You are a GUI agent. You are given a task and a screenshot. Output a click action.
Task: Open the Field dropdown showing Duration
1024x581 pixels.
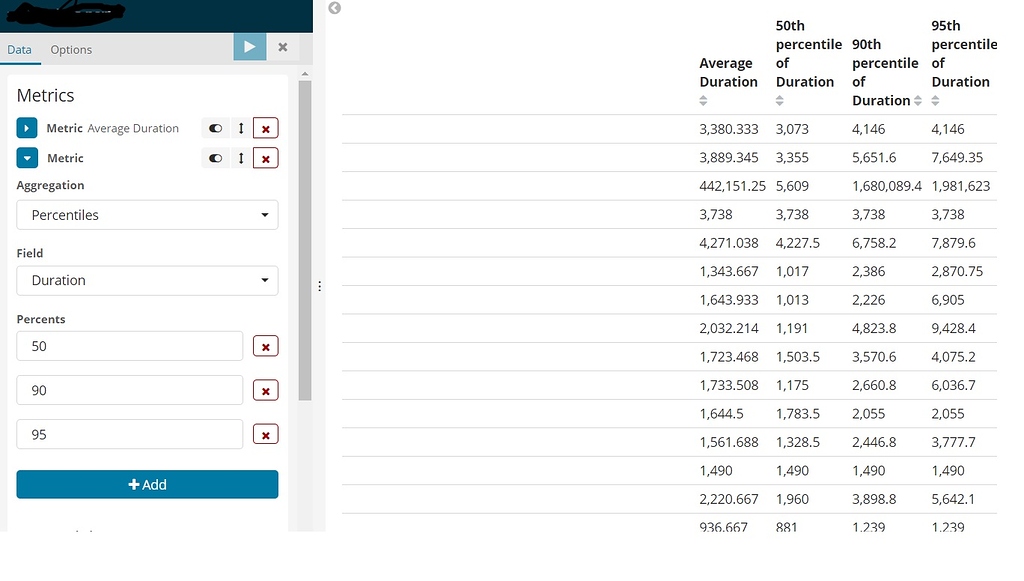pos(146,281)
